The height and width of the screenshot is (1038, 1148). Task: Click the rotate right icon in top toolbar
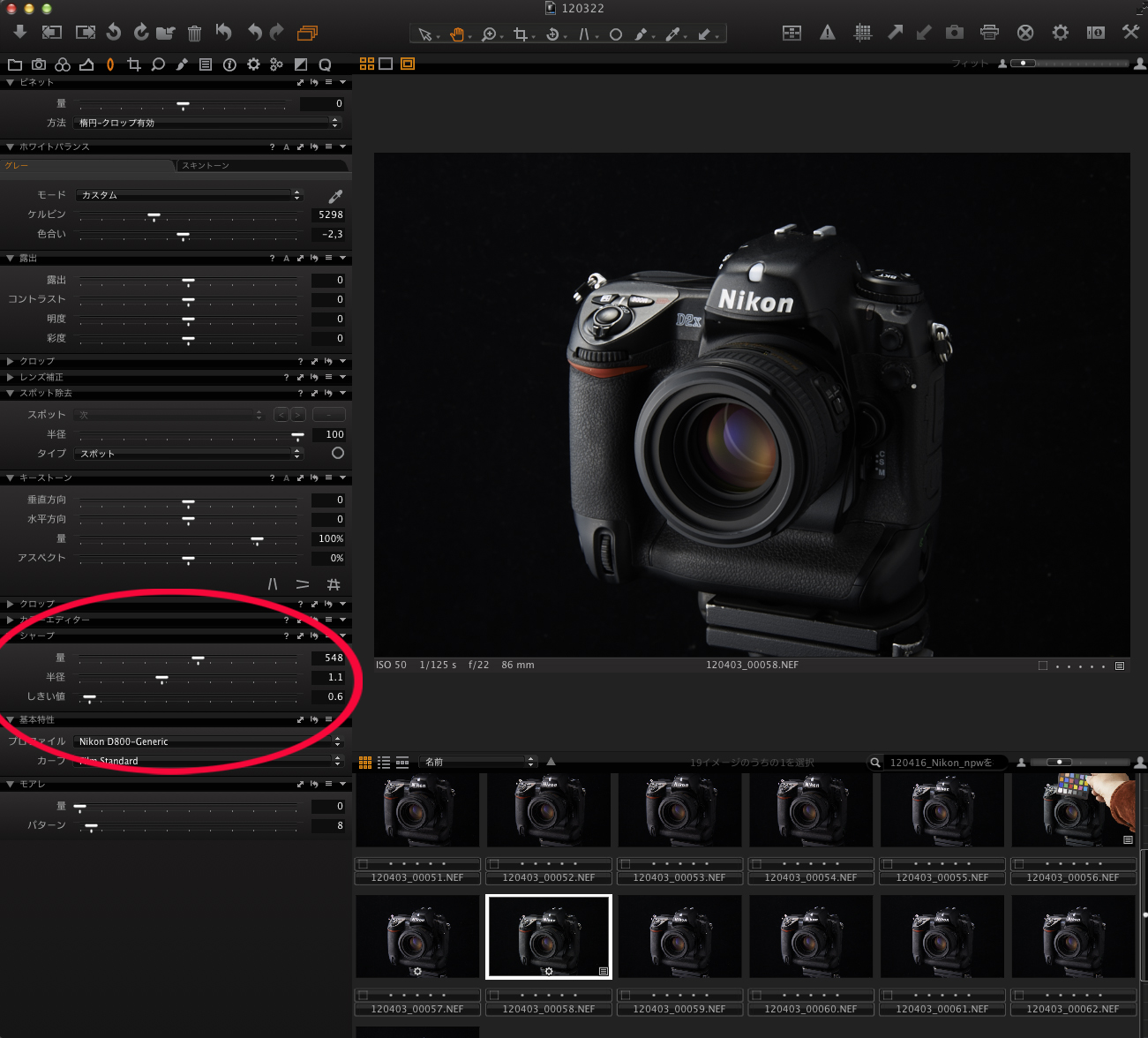click(x=140, y=33)
